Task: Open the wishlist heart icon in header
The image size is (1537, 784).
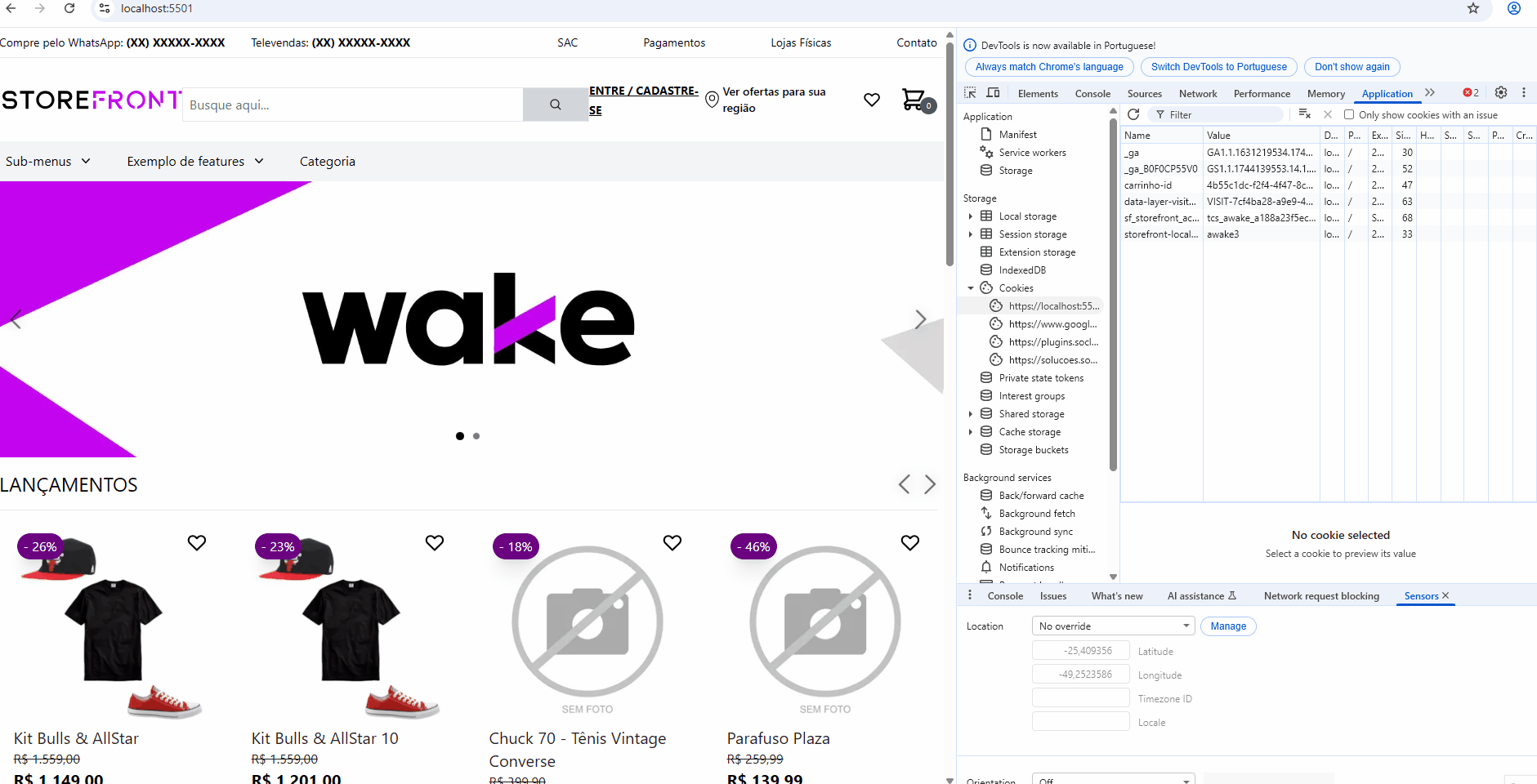Action: tap(872, 100)
